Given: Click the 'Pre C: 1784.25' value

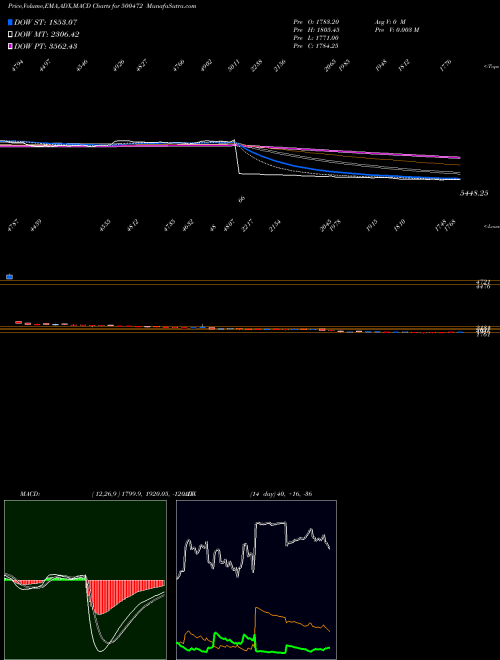Looking at the screenshot, I should (316, 46).
